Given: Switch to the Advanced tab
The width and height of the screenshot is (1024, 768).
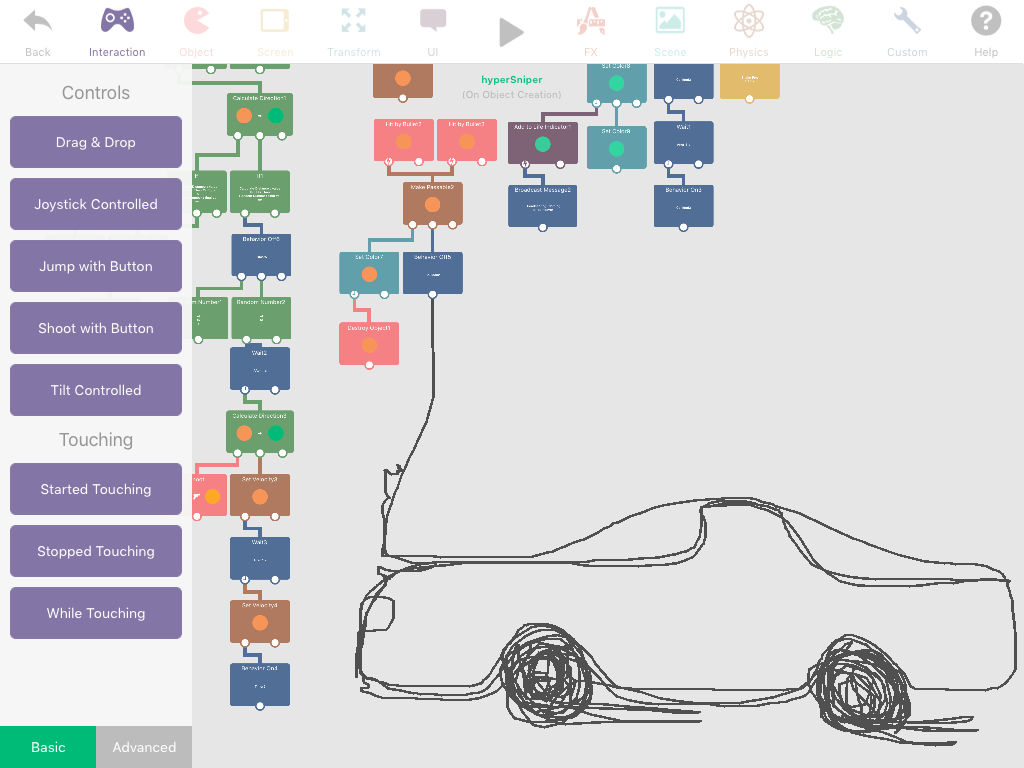Looking at the screenshot, I should click(x=144, y=747).
